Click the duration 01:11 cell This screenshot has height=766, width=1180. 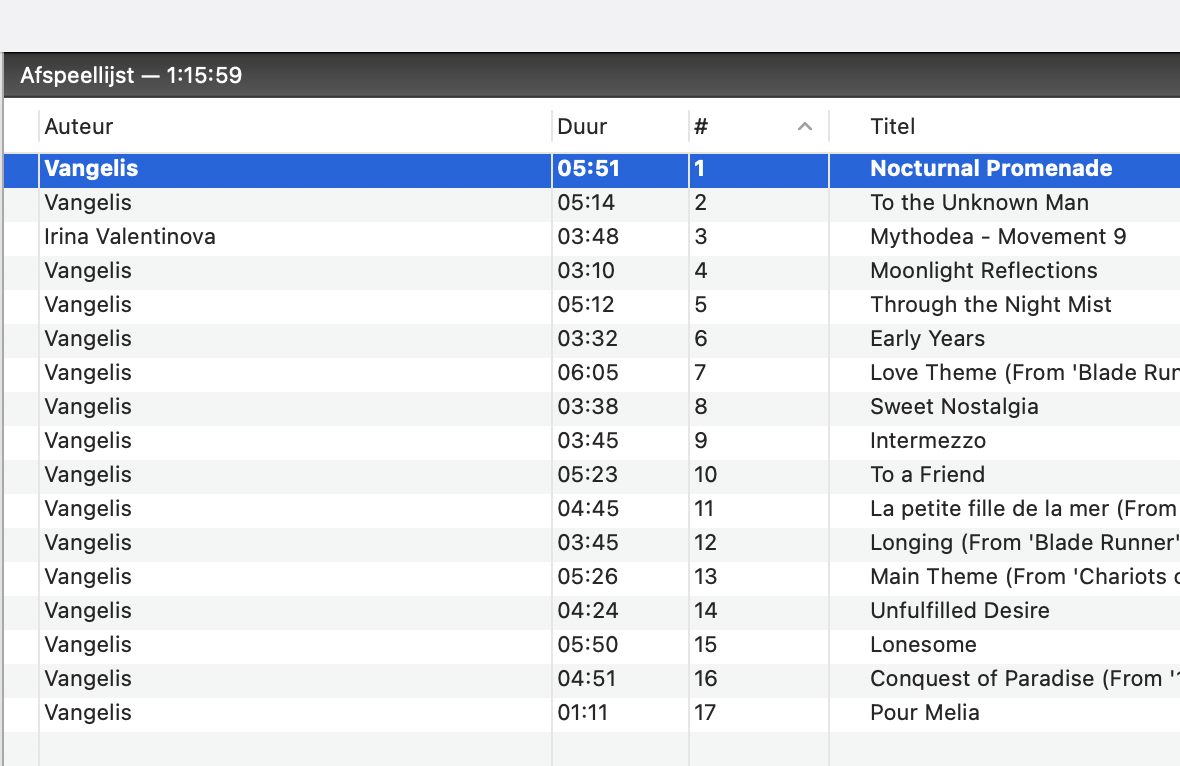coord(582,713)
